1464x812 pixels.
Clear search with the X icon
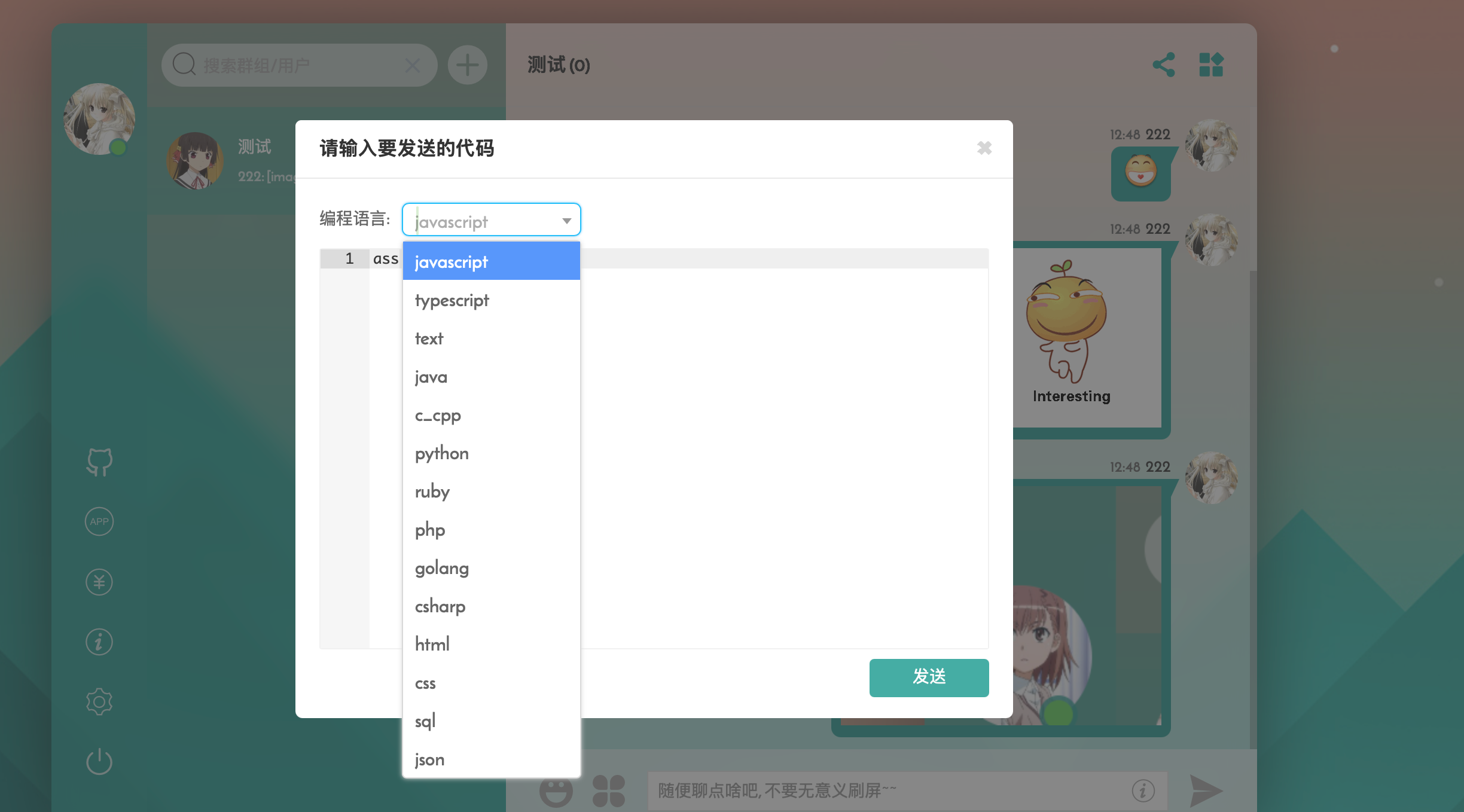click(x=413, y=65)
